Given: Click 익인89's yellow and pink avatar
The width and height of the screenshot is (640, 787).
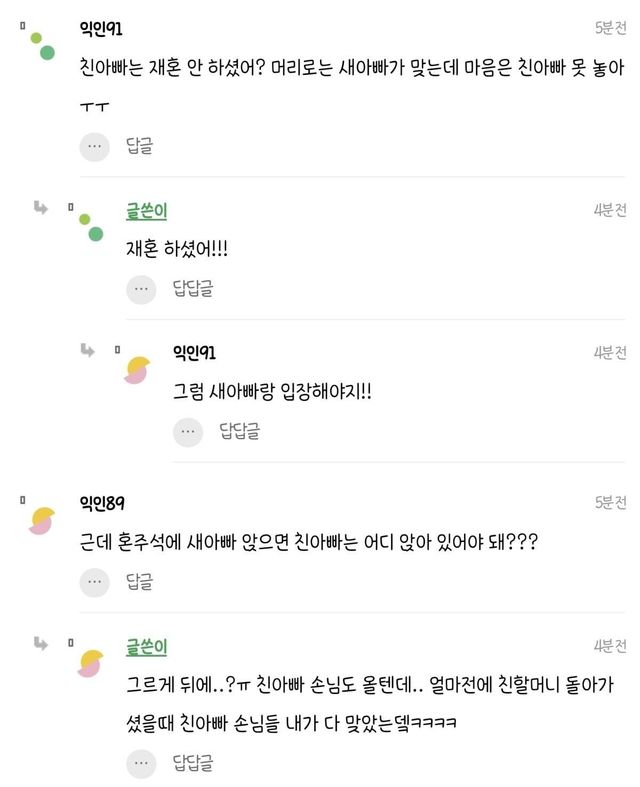Looking at the screenshot, I should click(41, 520).
